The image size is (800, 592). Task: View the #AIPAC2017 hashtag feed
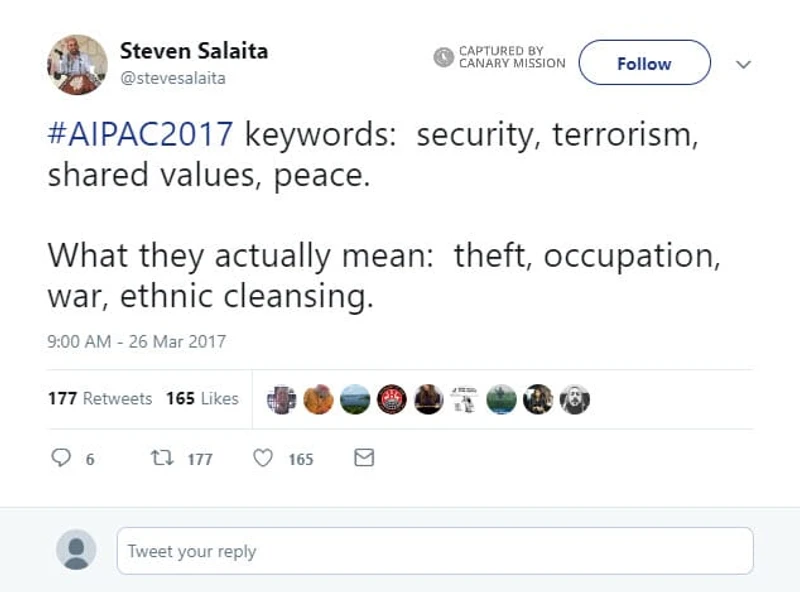point(141,133)
